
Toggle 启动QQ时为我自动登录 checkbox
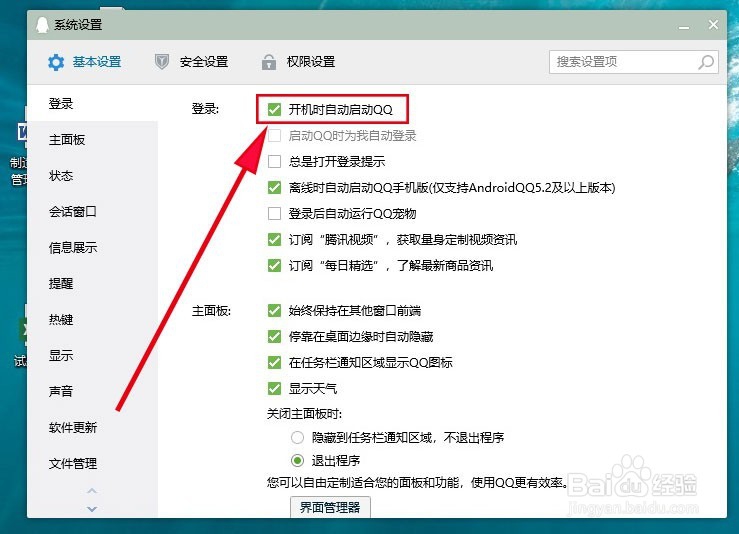pos(274,136)
